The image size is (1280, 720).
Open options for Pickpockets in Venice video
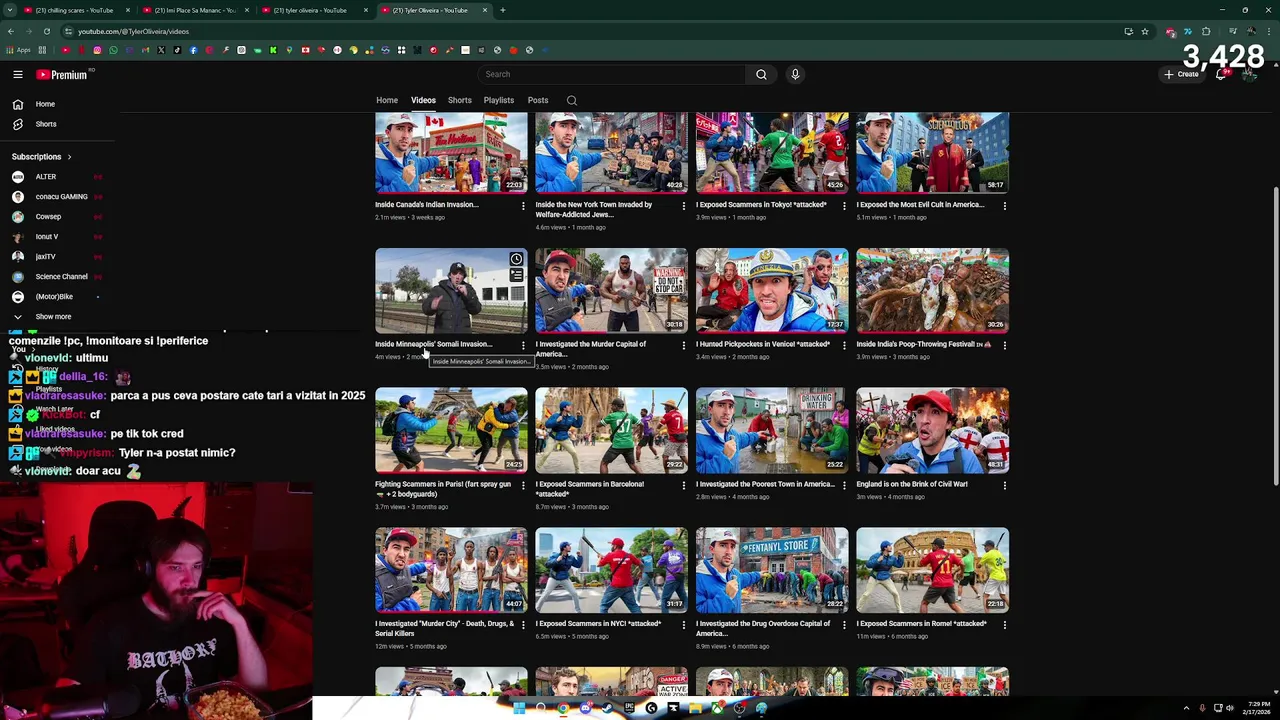[x=843, y=346]
